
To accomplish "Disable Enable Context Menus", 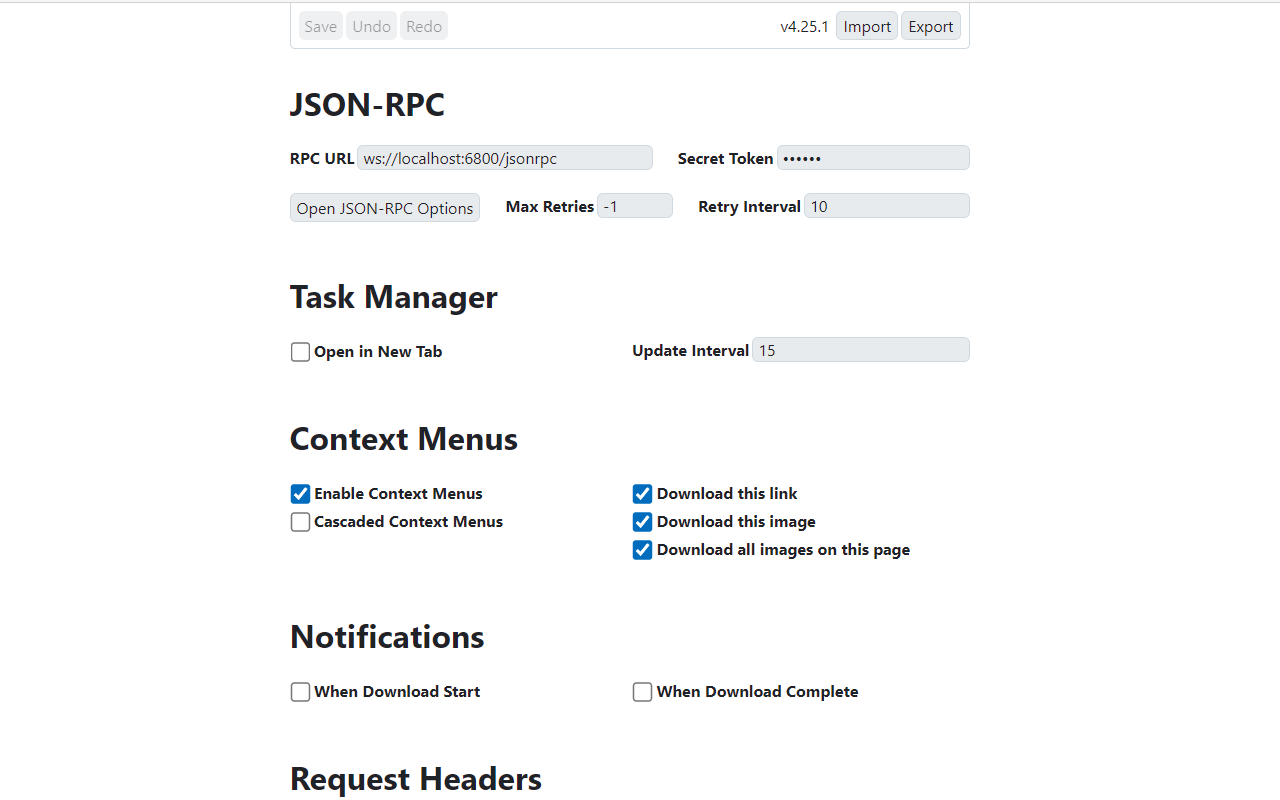I will (300, 493).
